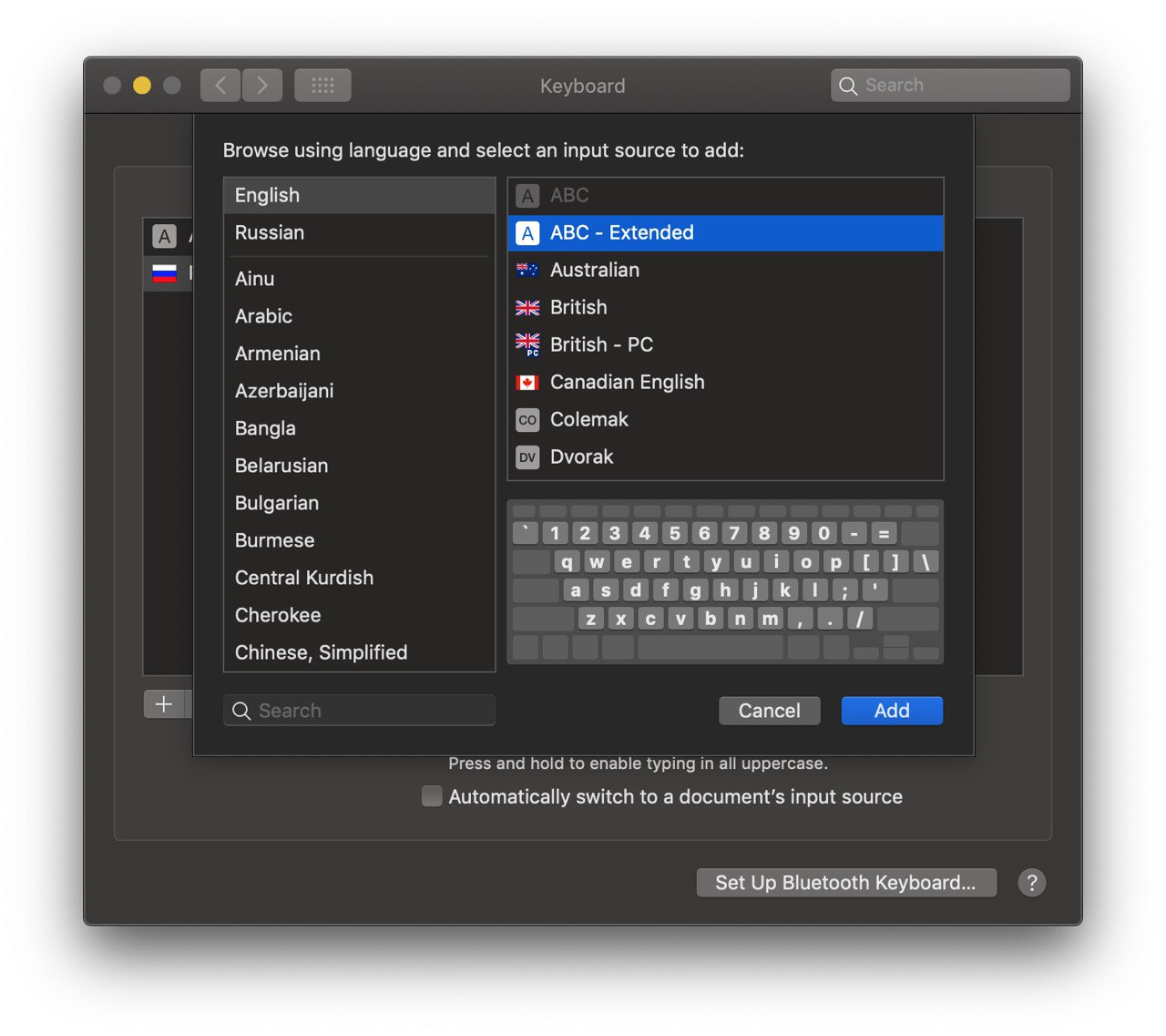Click the Colemak CO icon
The width and height of the screenshot is (1166, 1036).
pos(527,420)
